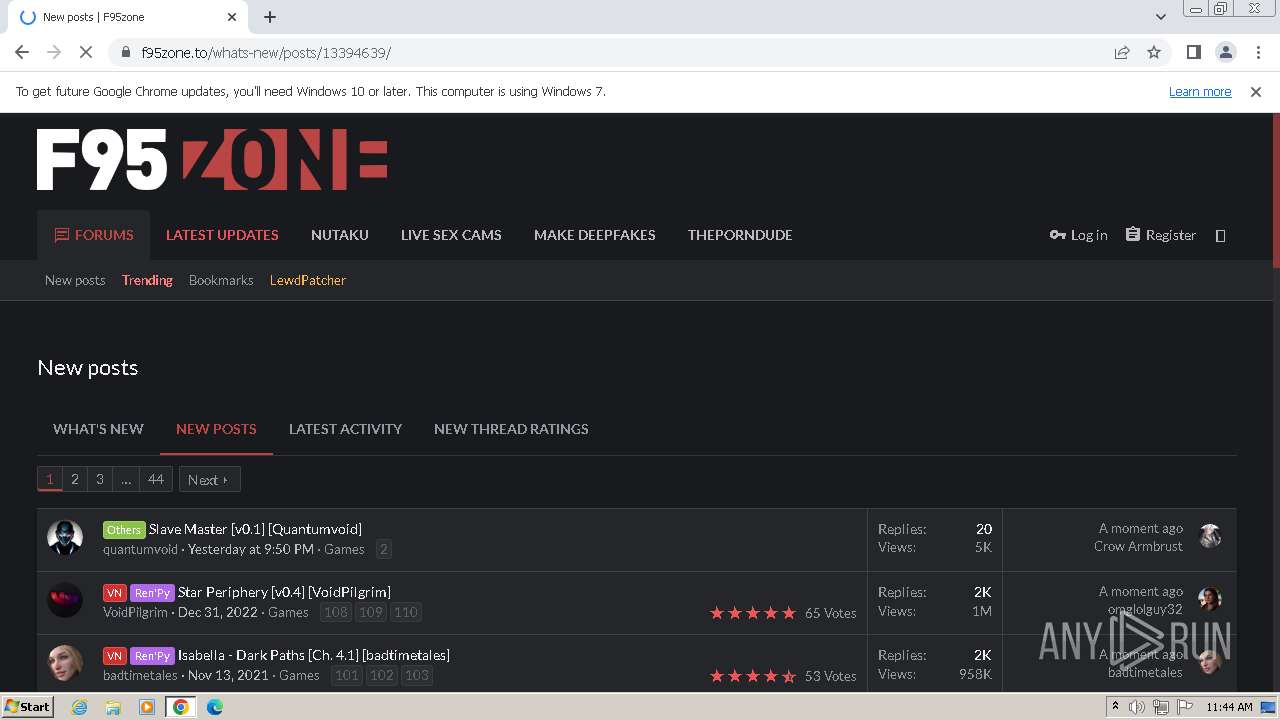Open the Trending link
This screenshot has height=720, width=1280.
pos(147,280)
